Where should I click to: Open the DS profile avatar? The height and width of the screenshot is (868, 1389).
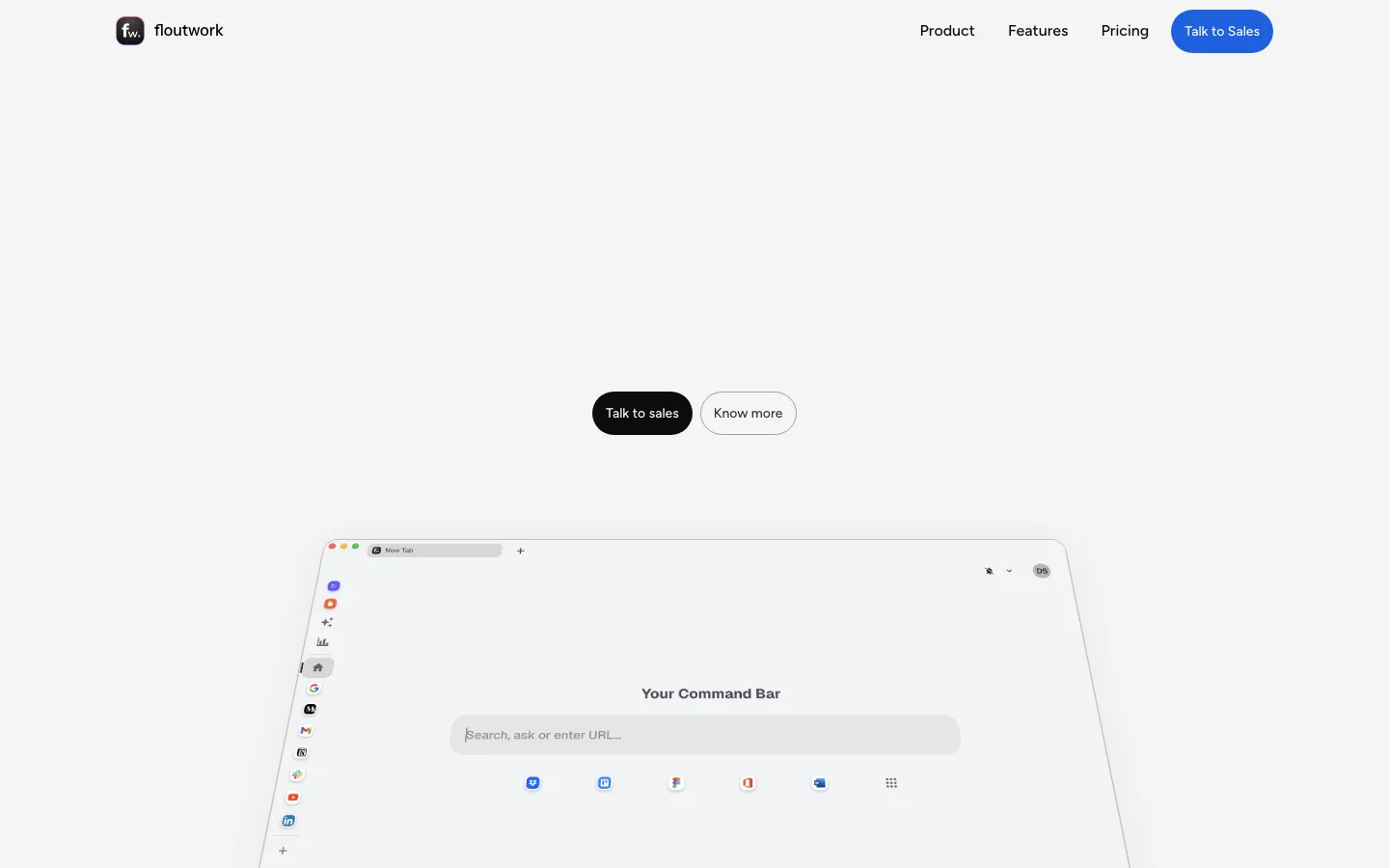(x=1042, y=571)
